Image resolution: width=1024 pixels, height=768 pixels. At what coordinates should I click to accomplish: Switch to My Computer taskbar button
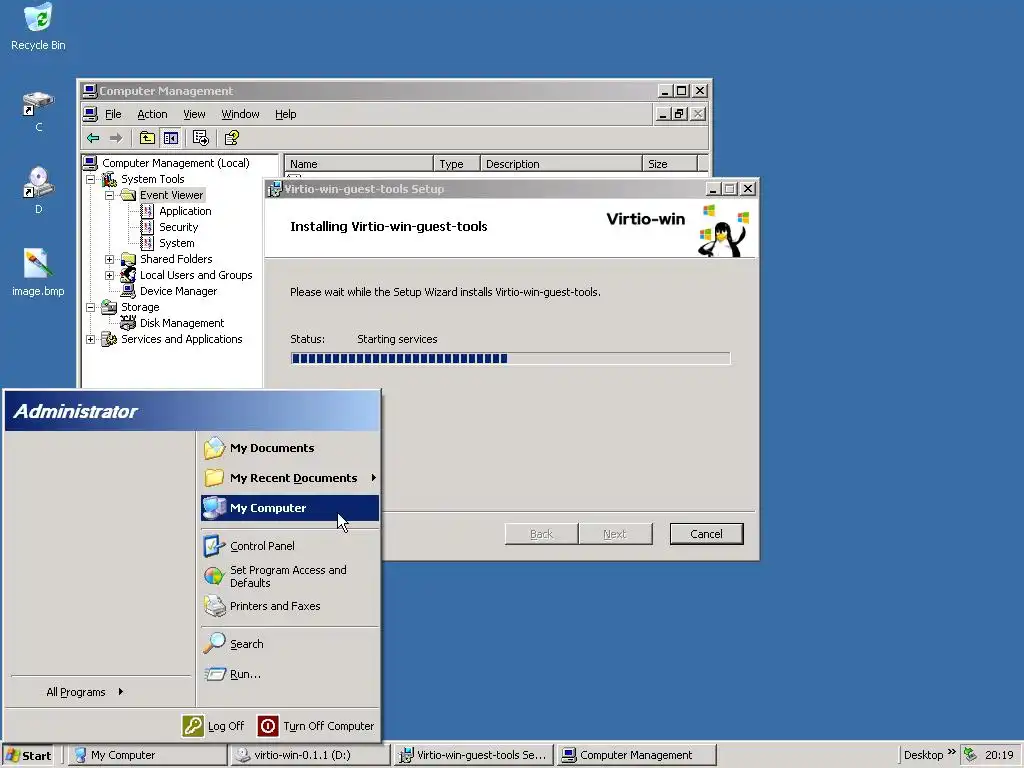pyautogui.click(x=148, y=755)
